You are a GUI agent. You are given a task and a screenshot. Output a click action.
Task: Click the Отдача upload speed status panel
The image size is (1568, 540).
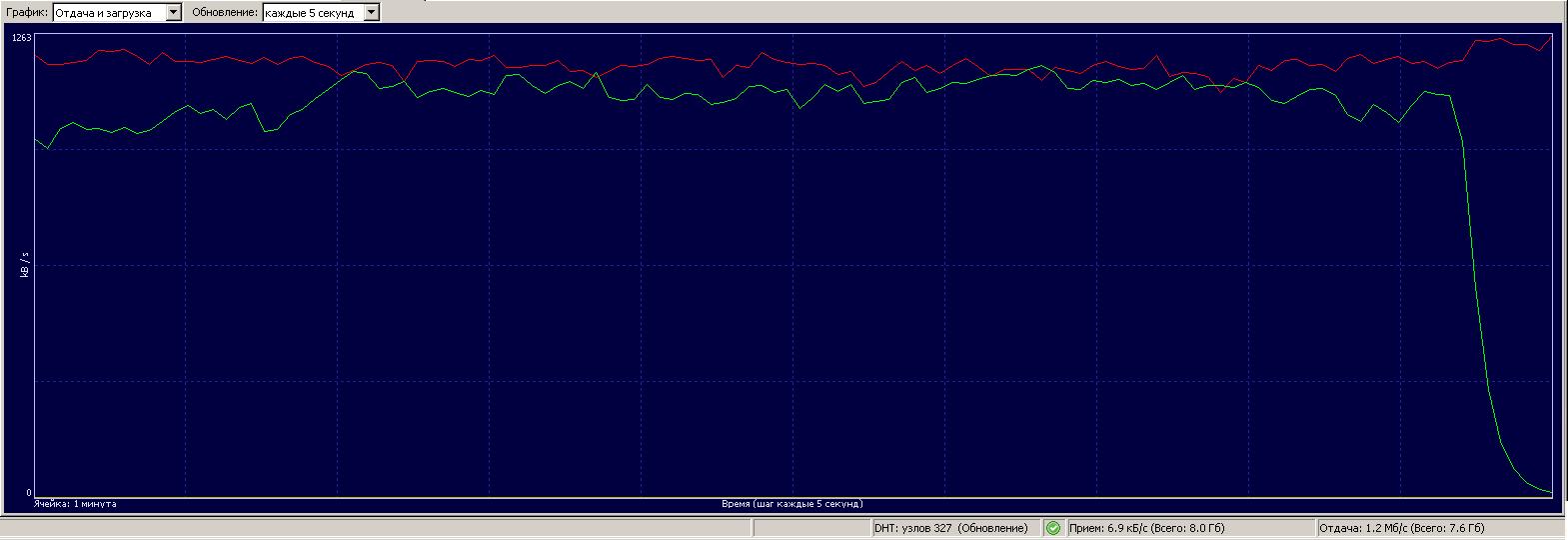point(1401,528)
